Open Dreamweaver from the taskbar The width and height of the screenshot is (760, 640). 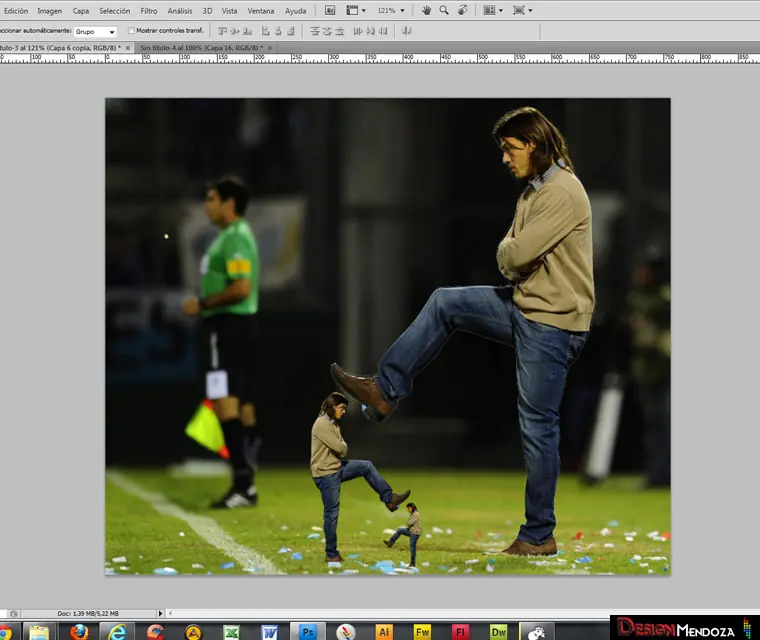tap(498, 631)
